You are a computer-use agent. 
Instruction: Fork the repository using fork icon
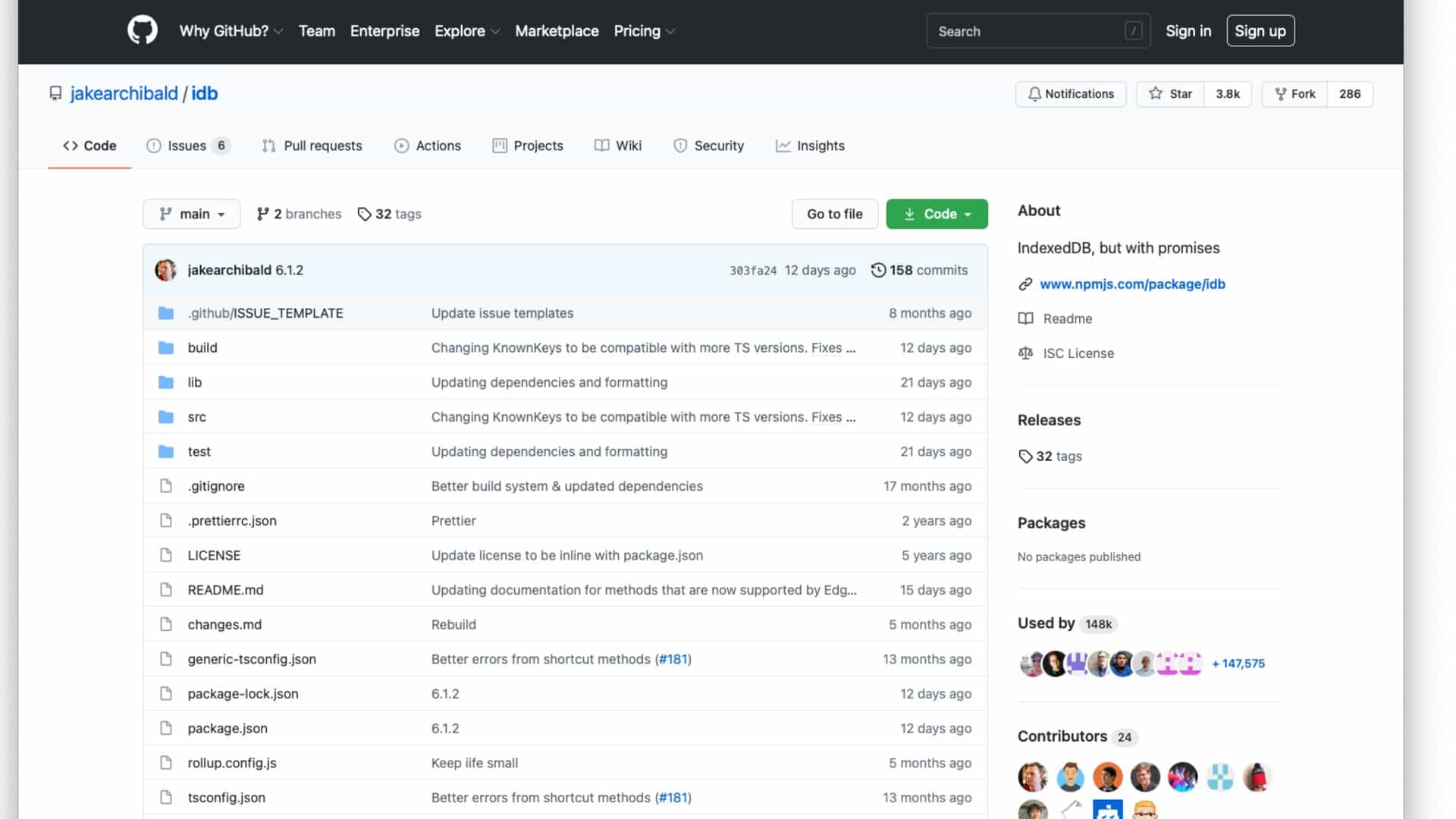tap(1281, 94)
